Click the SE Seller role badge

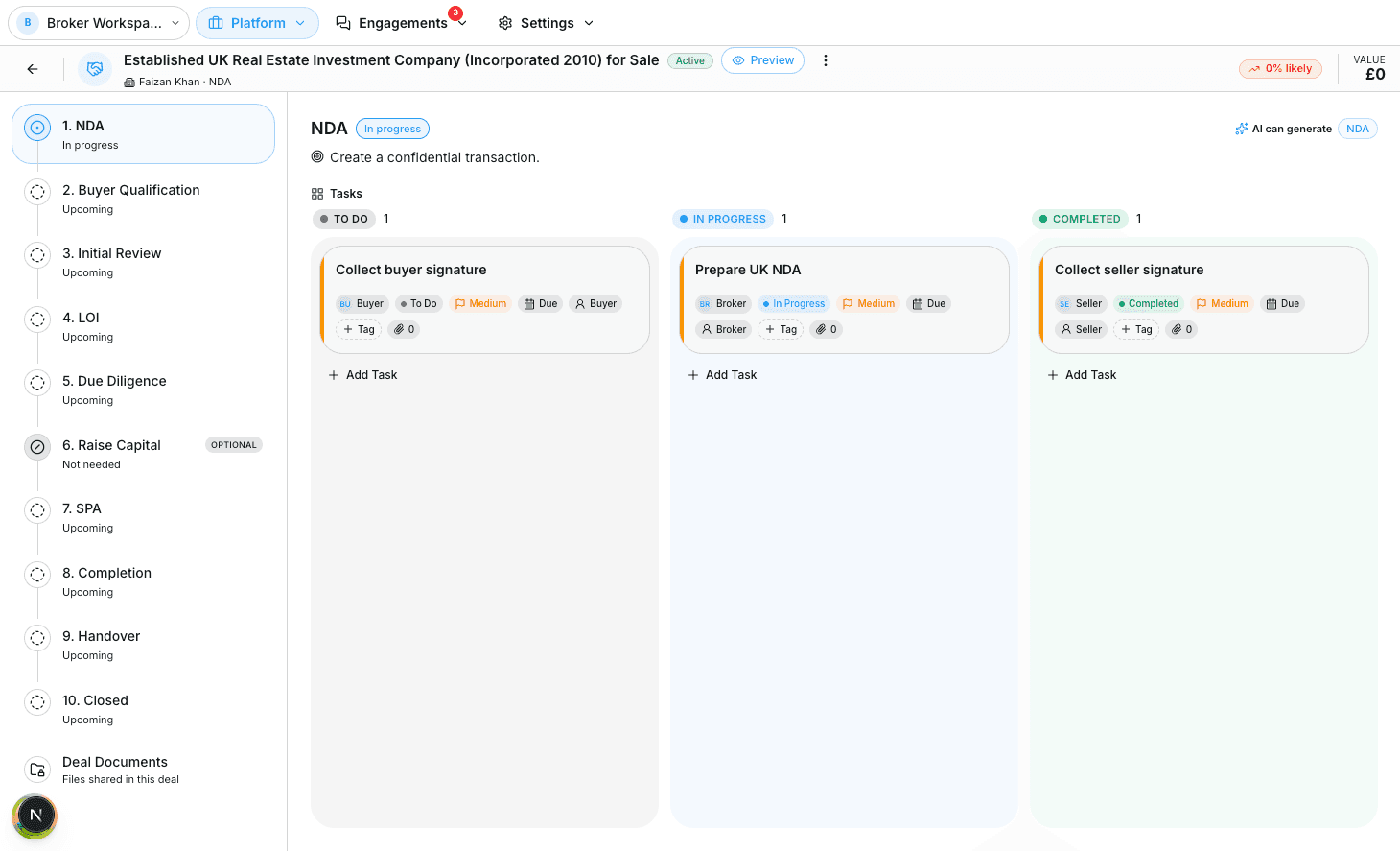click(x=1081, y=303)
